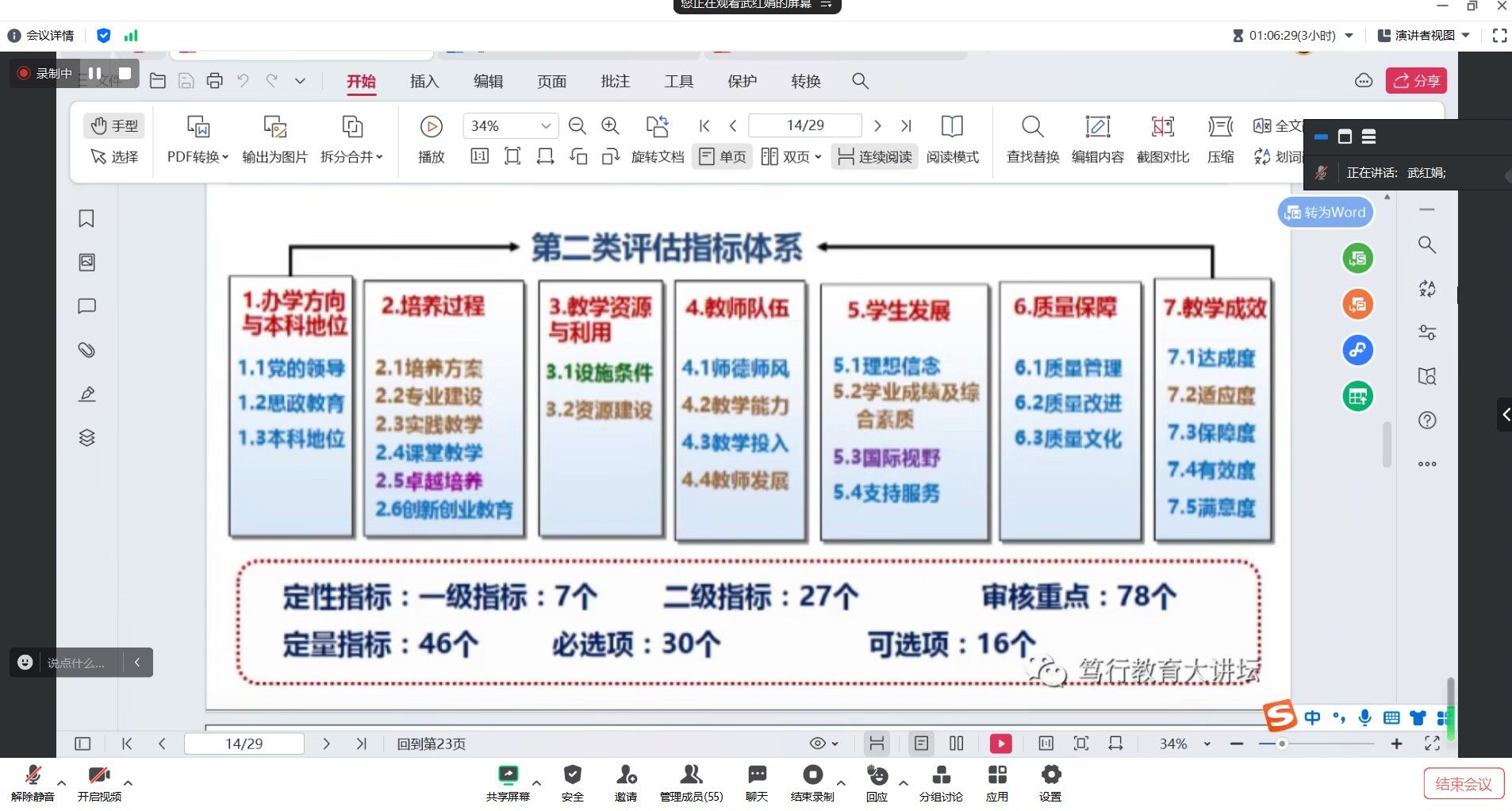Click the Play slideshow icon
This screenshot has width=1512, height=811.
pos(431,126)
